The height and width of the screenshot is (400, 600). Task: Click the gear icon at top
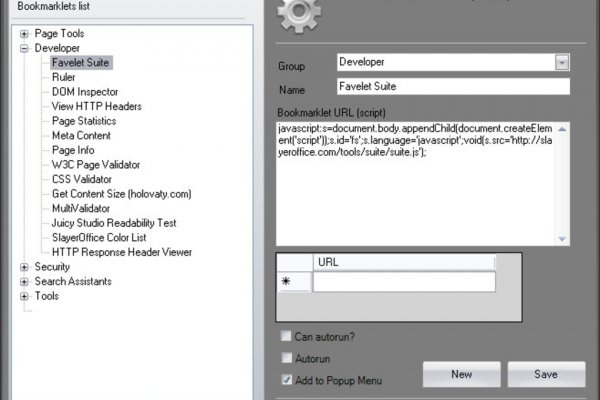[296, 16]
